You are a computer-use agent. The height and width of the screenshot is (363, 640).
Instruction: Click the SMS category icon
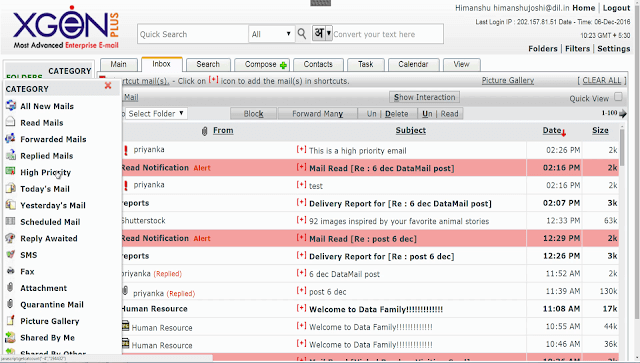coord(11,254)
